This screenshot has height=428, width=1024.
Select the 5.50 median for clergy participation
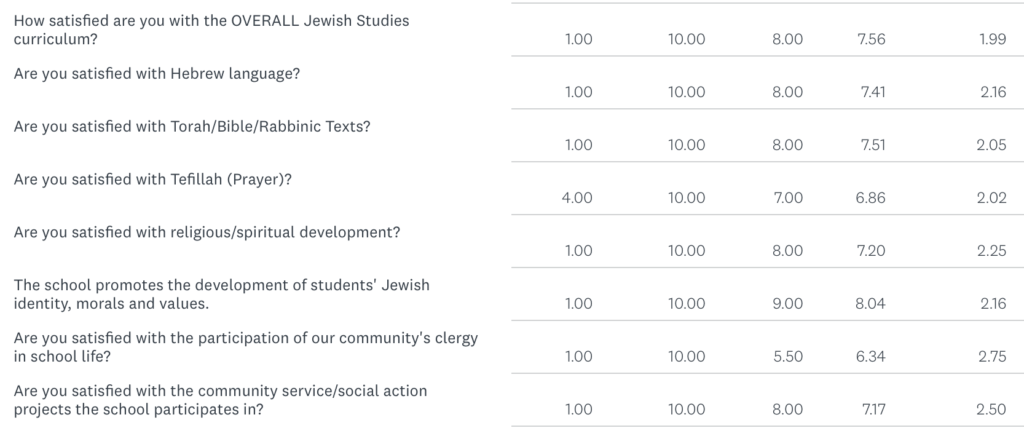pyautogui.click(x=788, y=357)
